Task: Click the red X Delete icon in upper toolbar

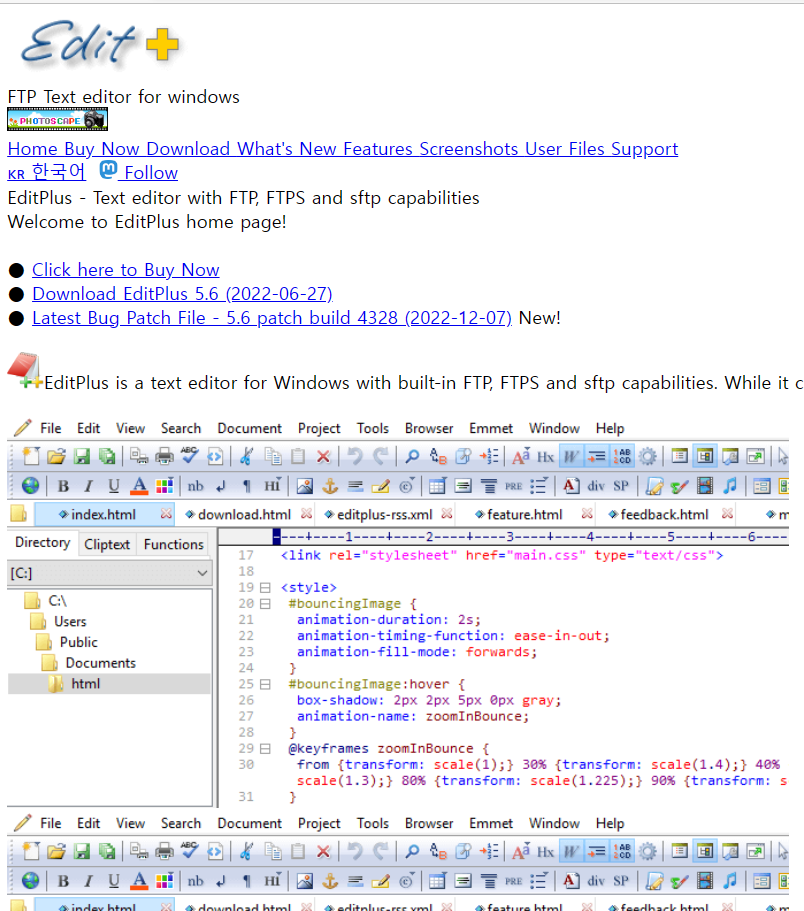Action: 324,457
